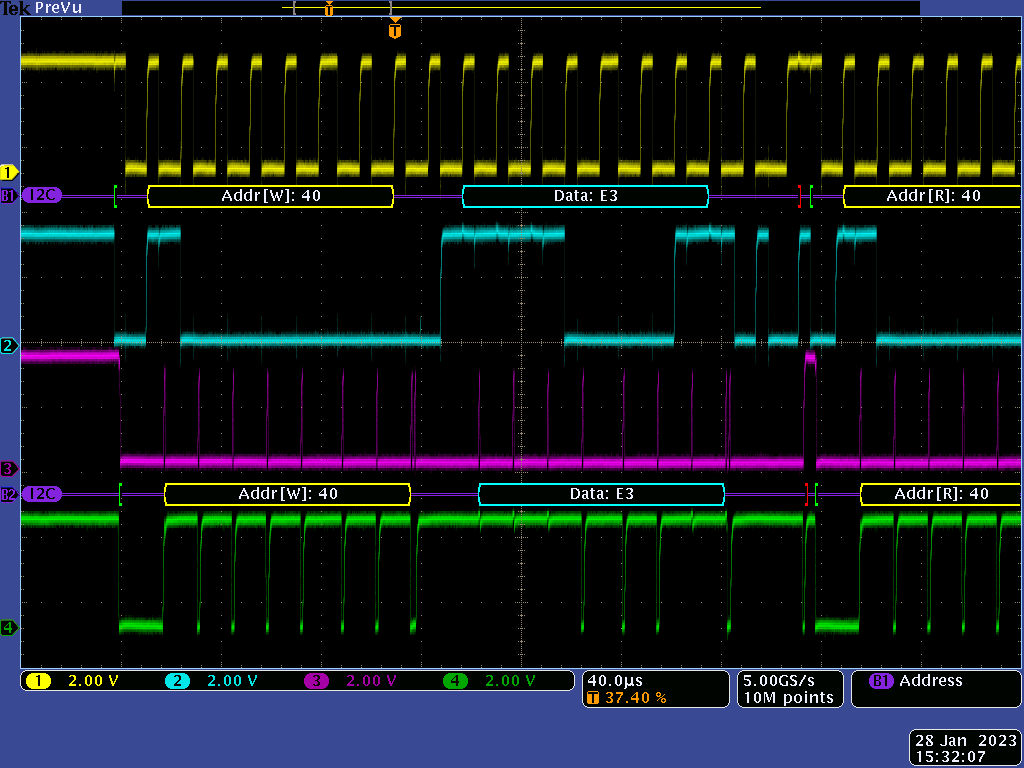Viewport: 1024px width, 768px height.
Task: Click the channel 3 ground marker
Action: click(x=9, y=468)
